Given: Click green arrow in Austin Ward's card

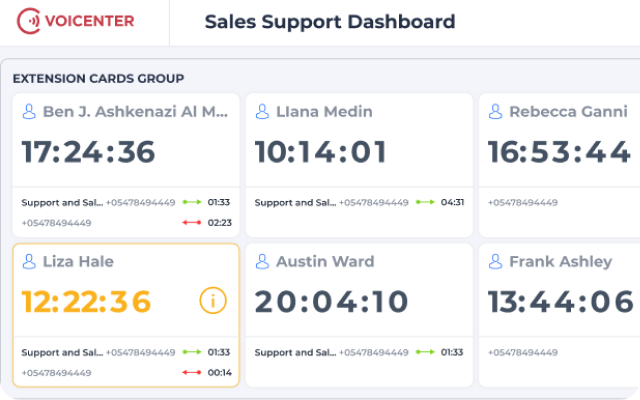Looking at the screenshot, I should [x=425, y=352].
